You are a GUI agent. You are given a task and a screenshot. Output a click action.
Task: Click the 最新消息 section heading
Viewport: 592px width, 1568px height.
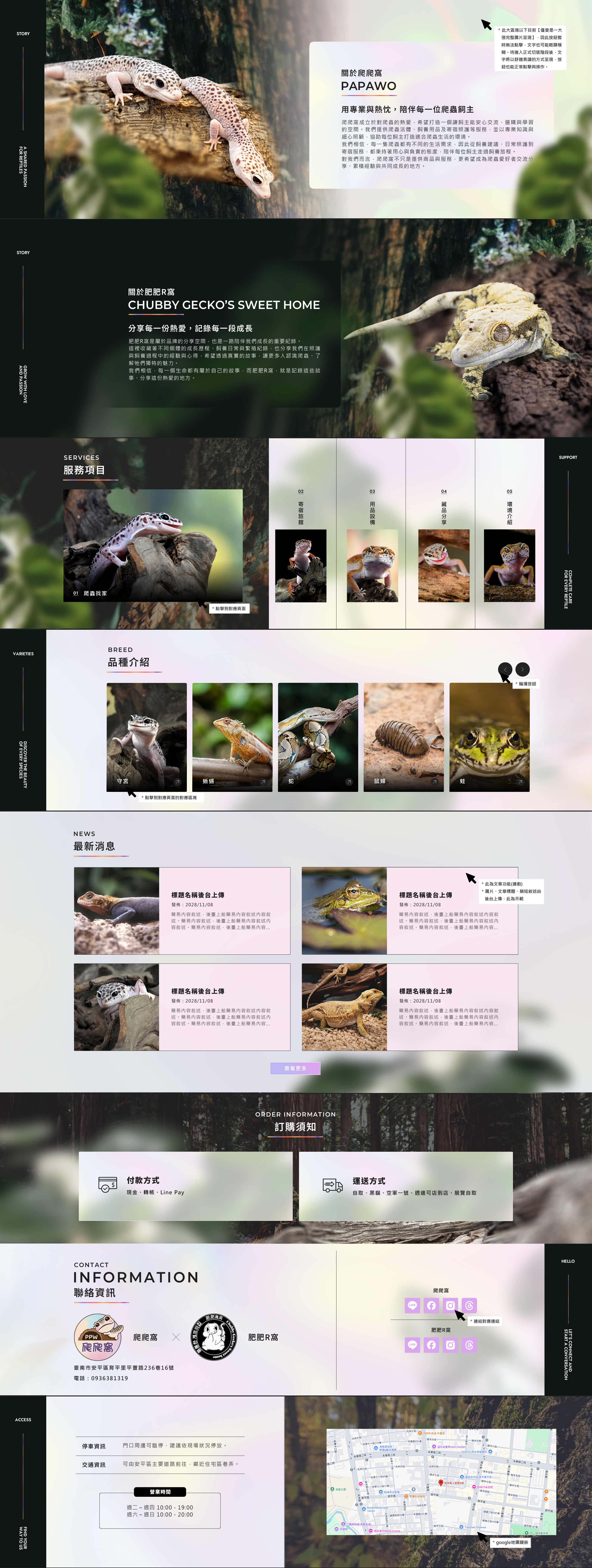click(x=94, y=846)
